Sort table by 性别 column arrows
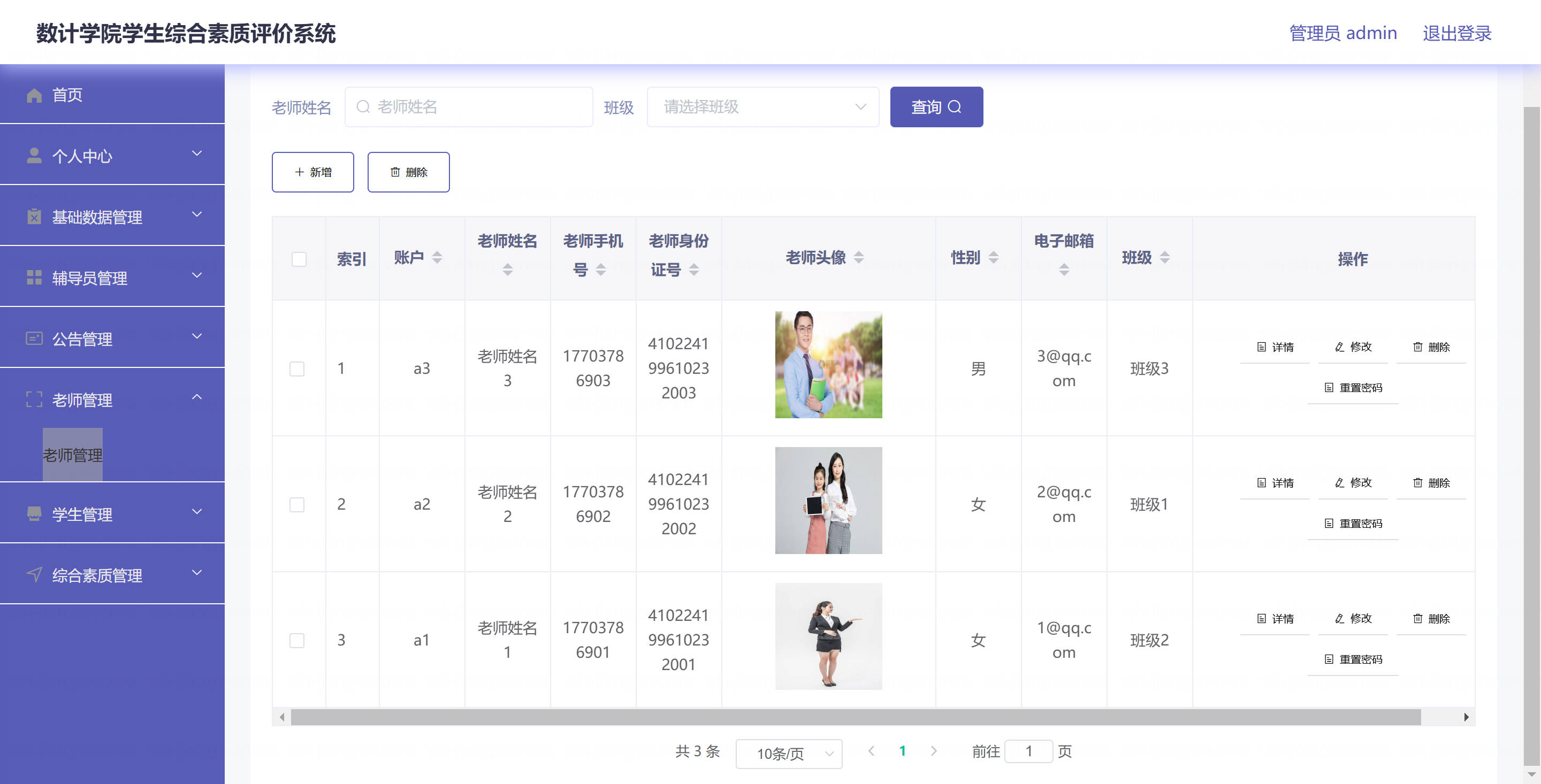 click(x=994, y=258)
